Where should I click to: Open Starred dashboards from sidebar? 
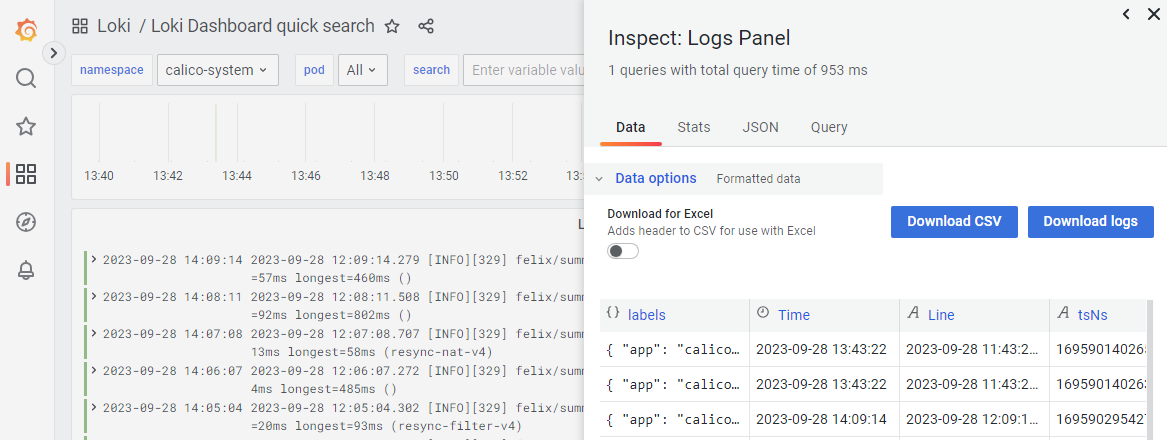point(27,126)
